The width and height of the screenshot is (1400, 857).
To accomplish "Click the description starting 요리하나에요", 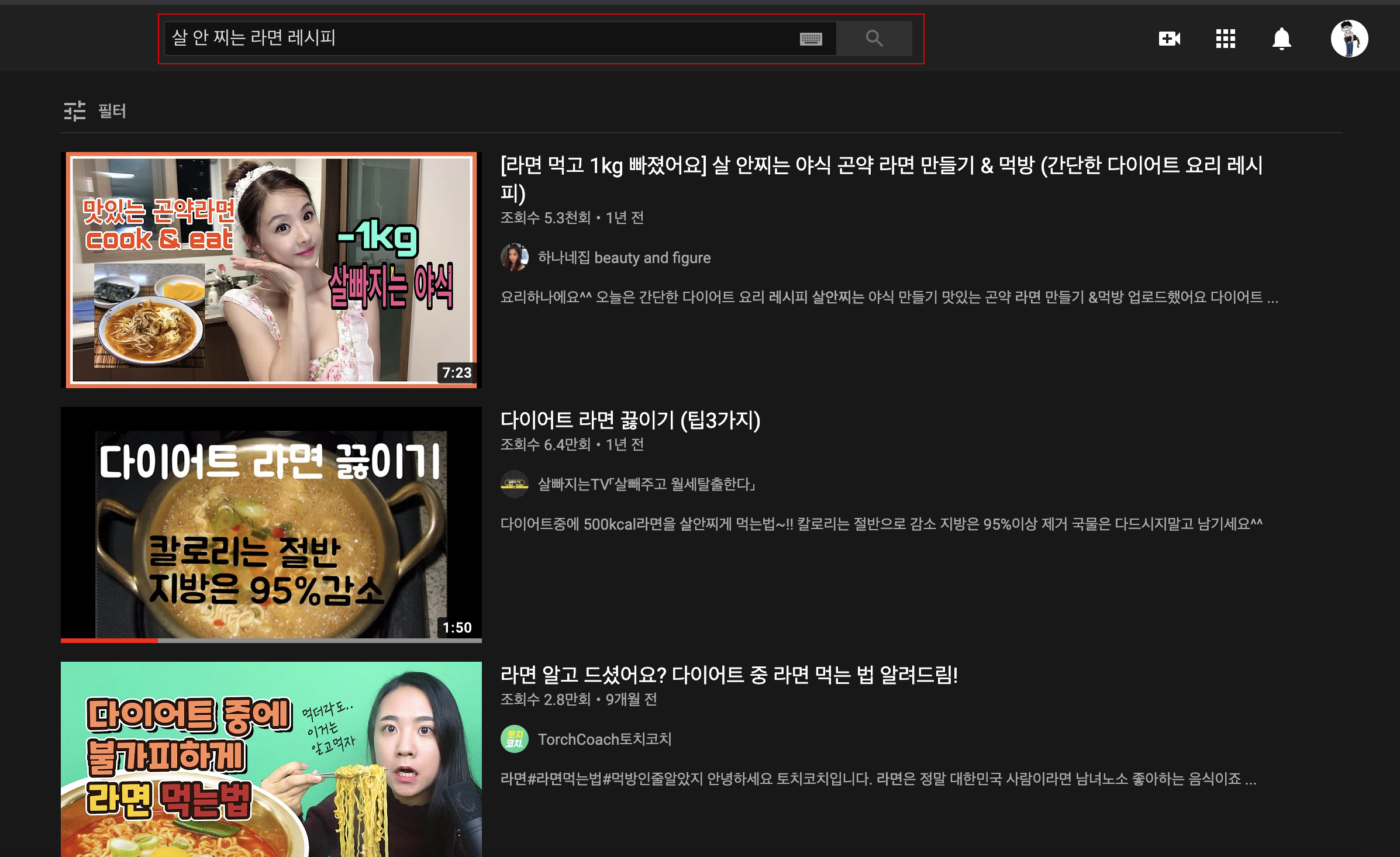I will point(889,298).
